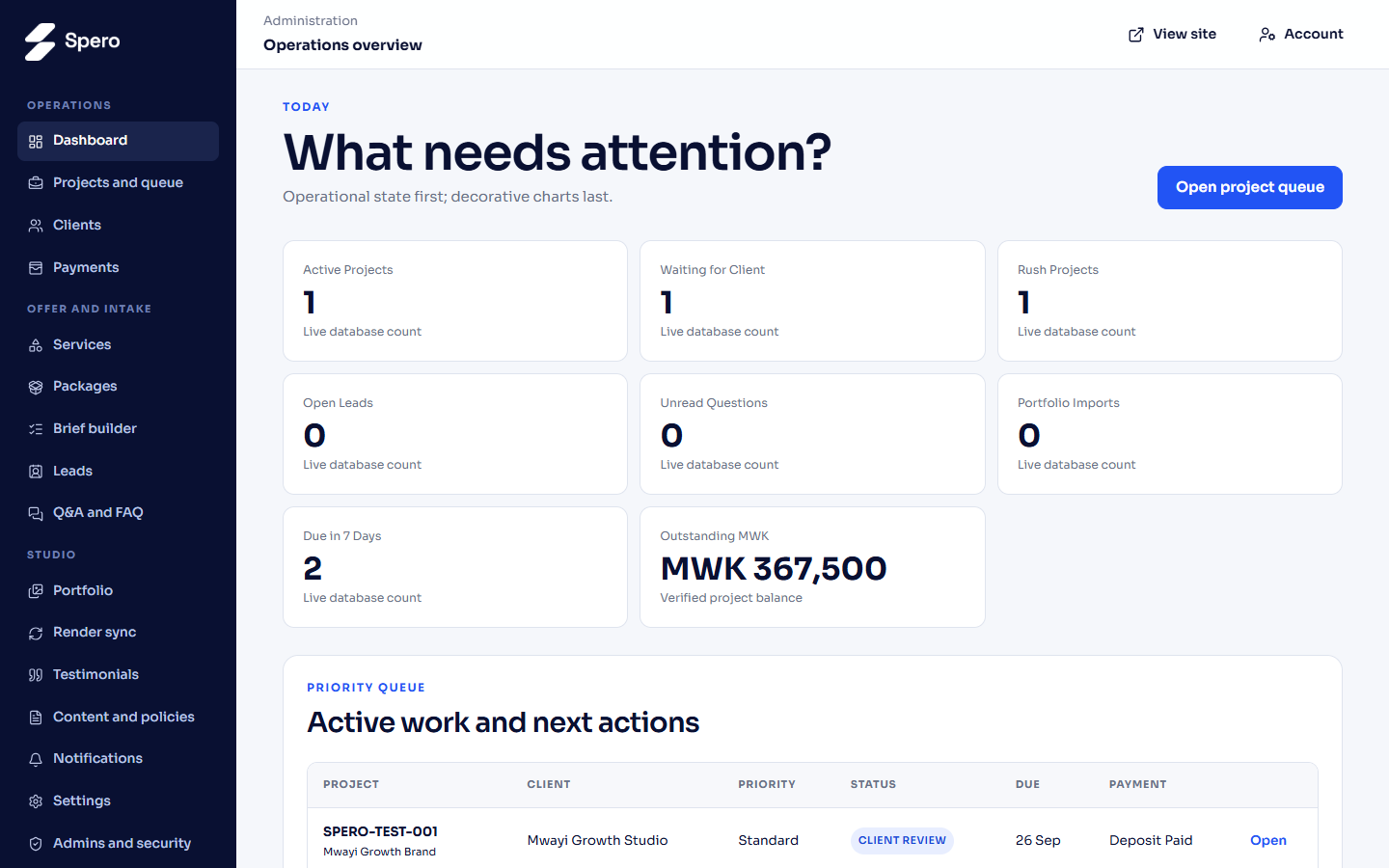Viewport: 1389px width, 868px height.
Task: Click the Waiting for Client card
Action: point(812,301)
